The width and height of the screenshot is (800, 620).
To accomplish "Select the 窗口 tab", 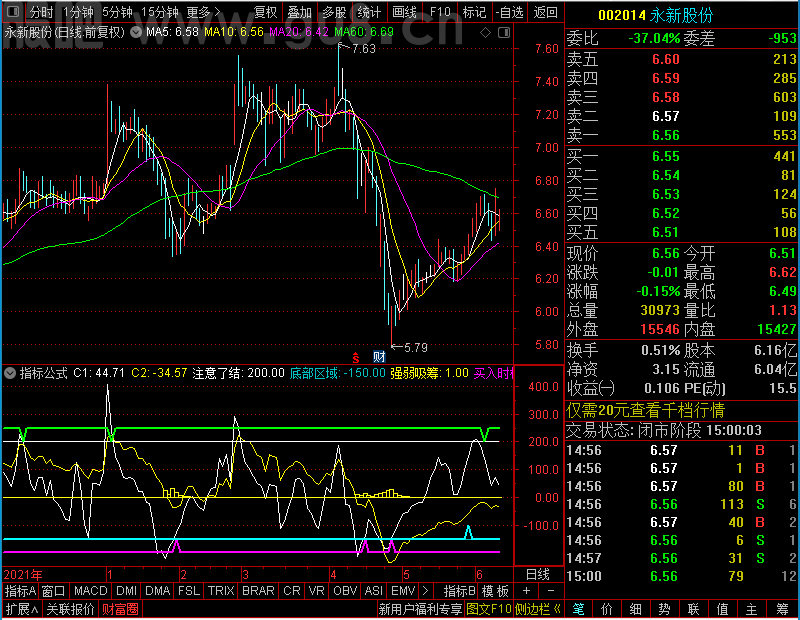I will (x=54, y=591).
